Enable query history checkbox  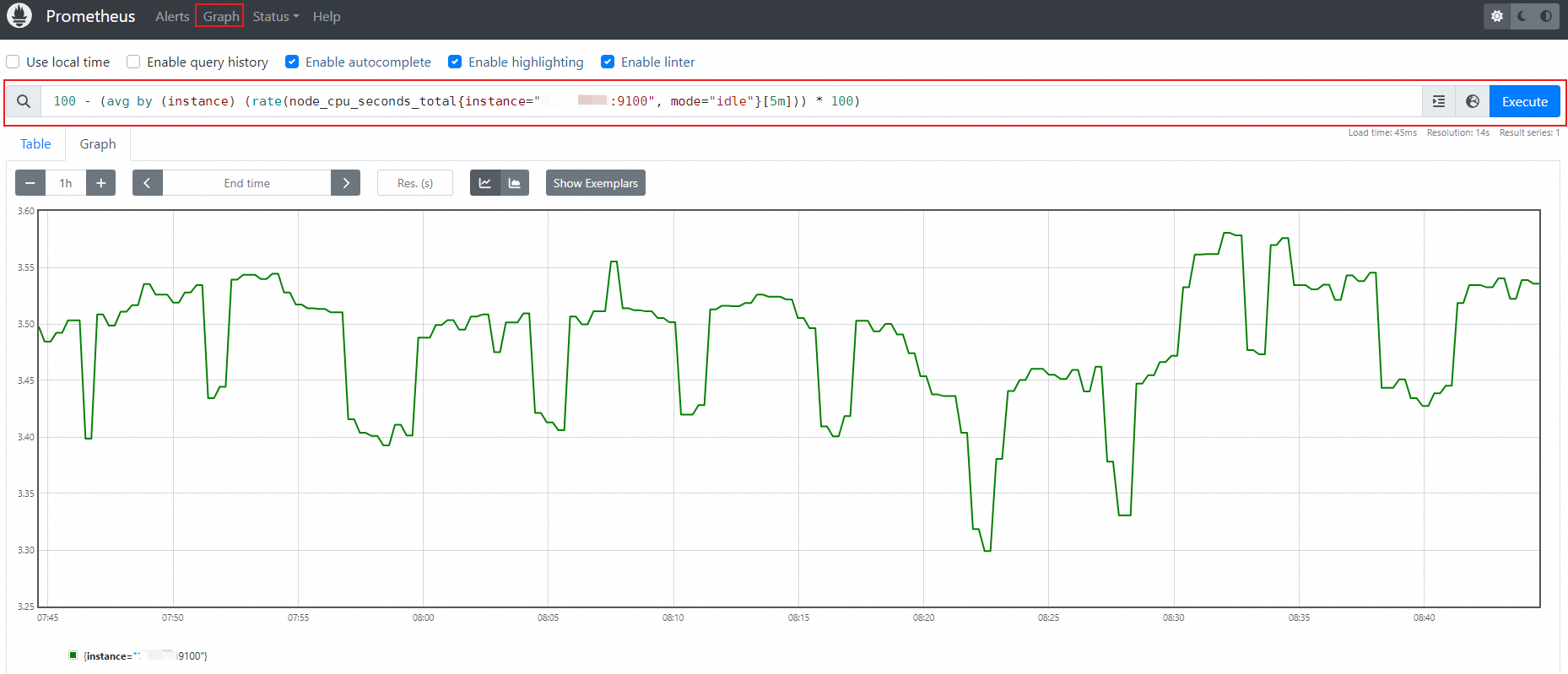(133, 62)
